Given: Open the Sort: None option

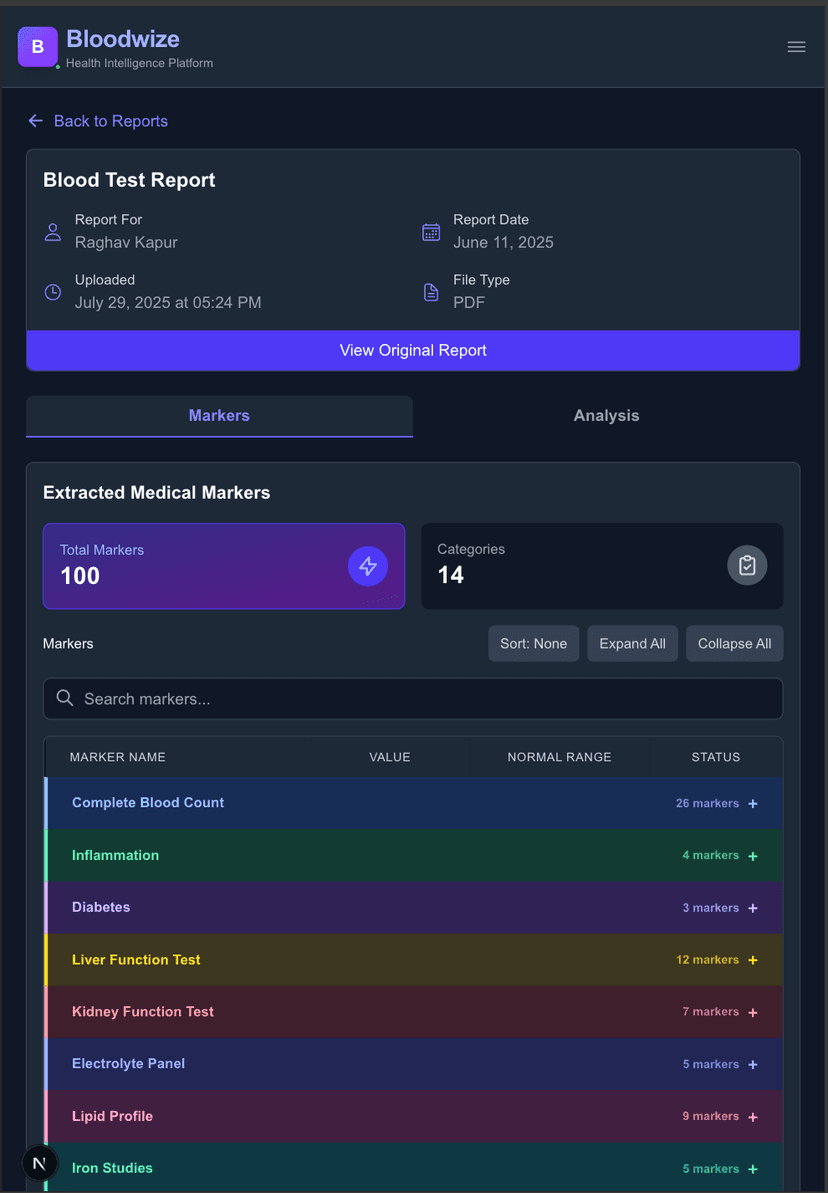Looking at the screenshot, I should (533, 644).
